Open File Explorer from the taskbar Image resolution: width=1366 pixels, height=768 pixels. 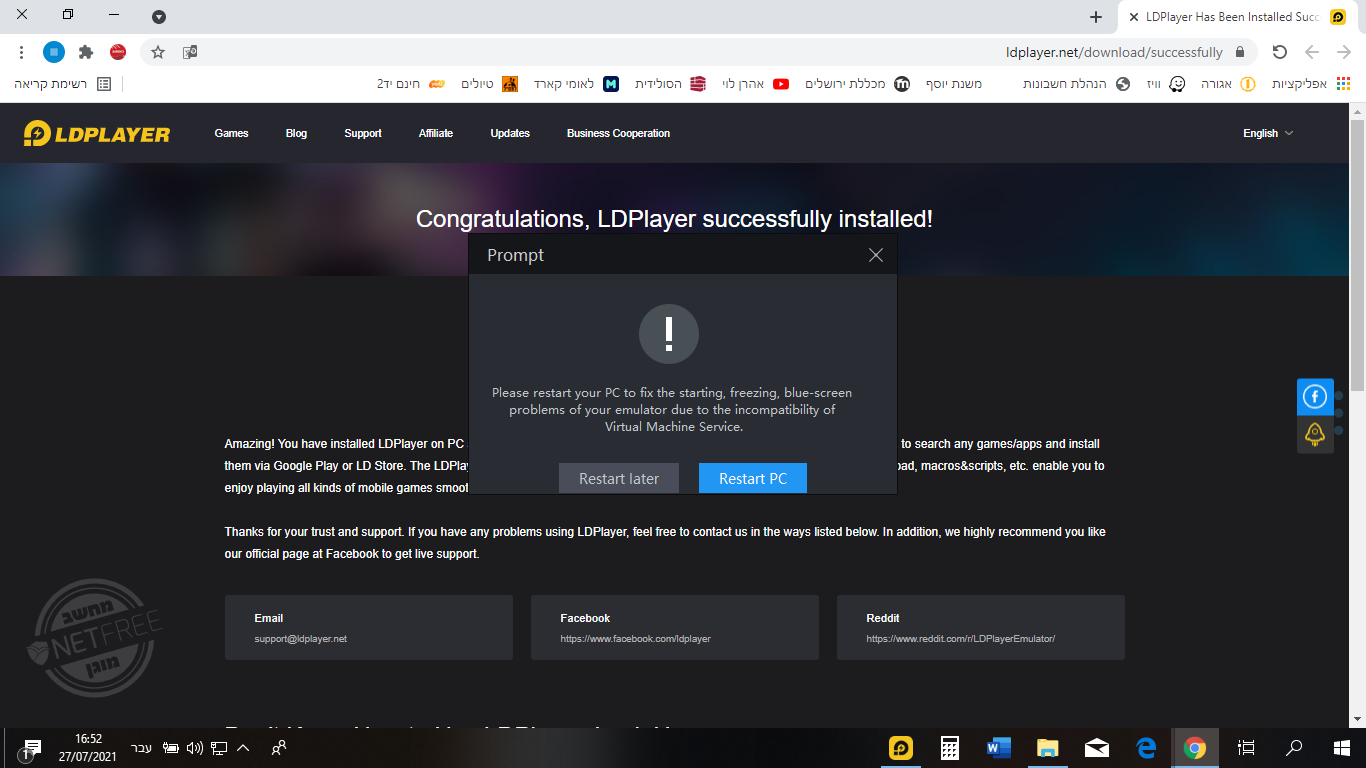tap(1047, 748)
